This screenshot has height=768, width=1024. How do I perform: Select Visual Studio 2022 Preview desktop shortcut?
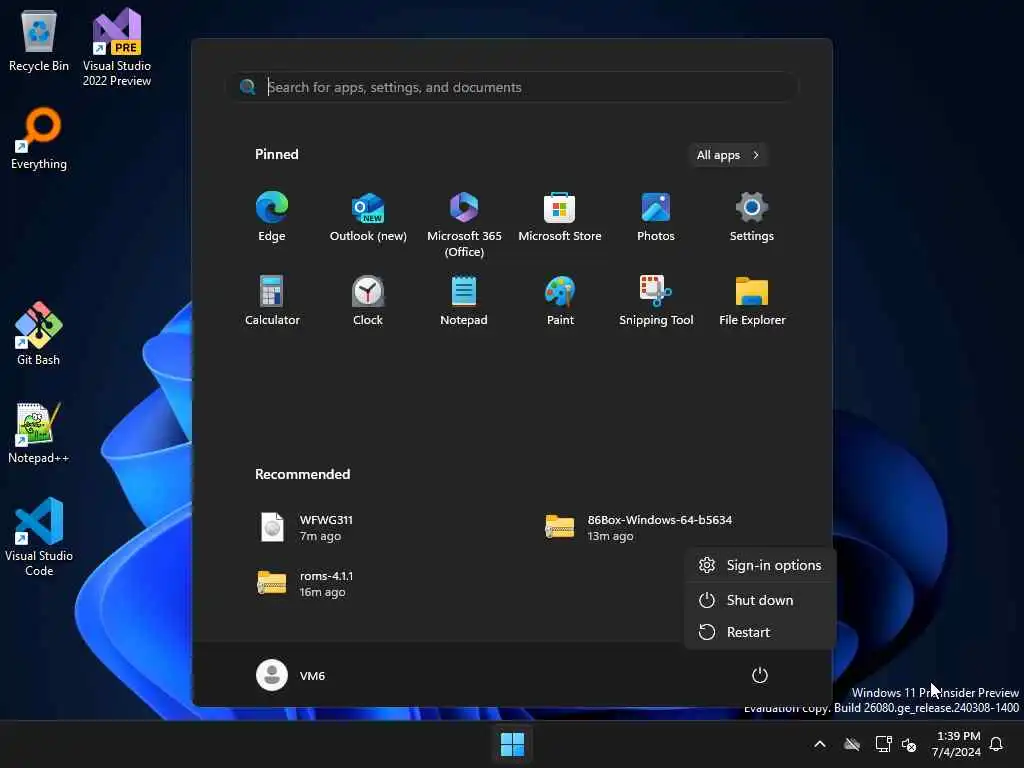pyautogui.click(x=117, y=47)
